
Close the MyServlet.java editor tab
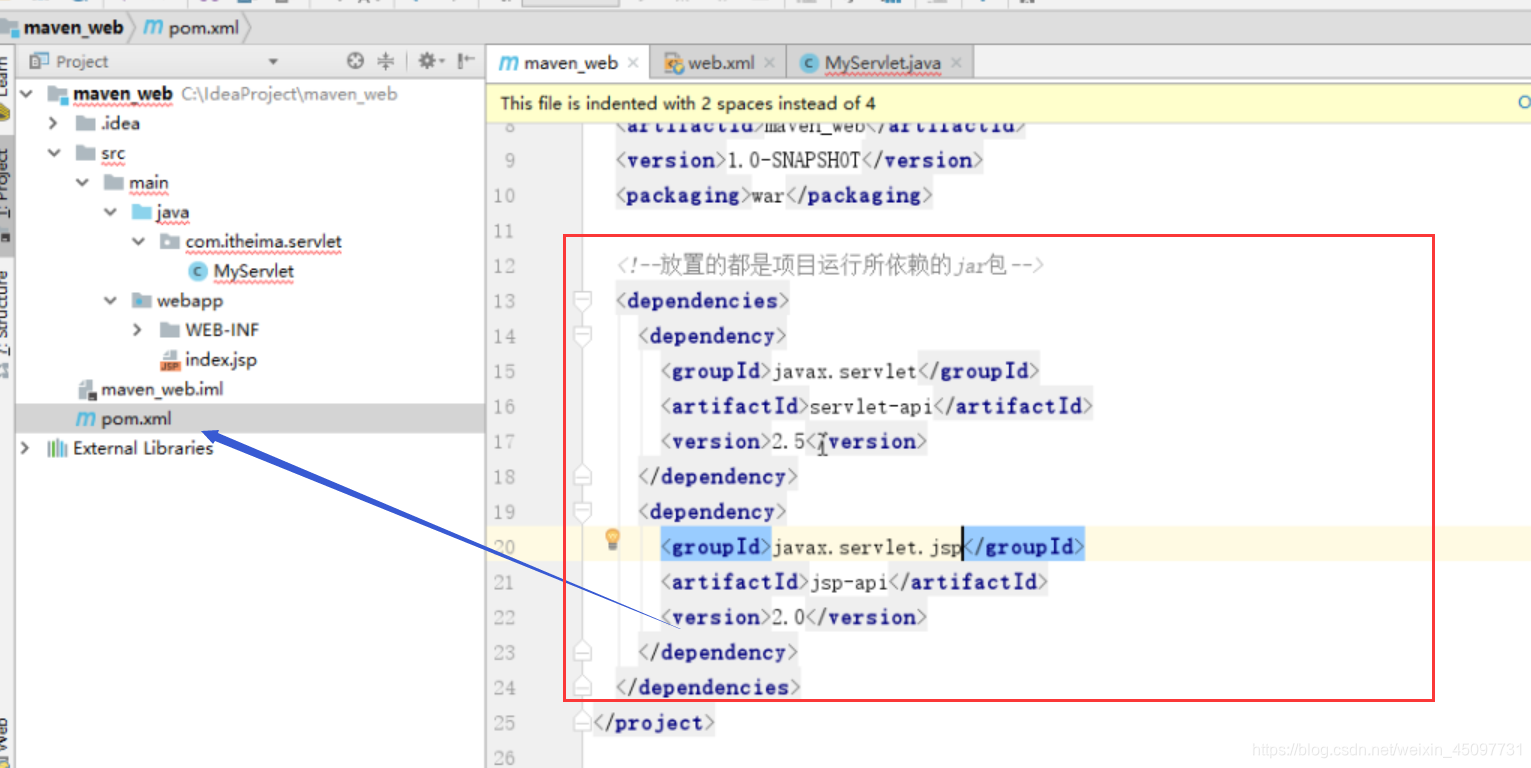point(956,62)
